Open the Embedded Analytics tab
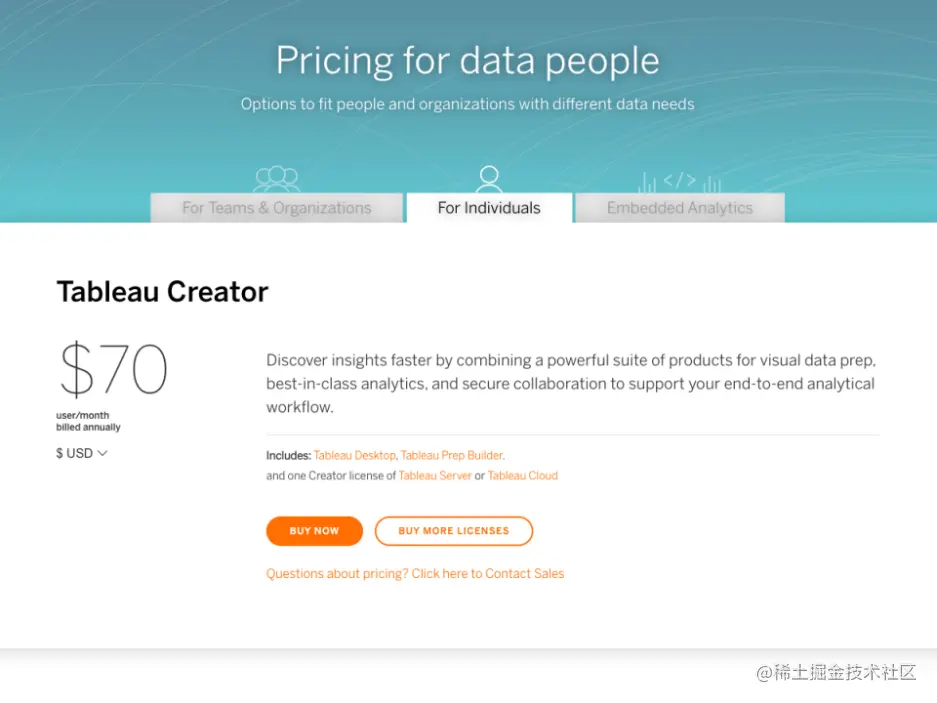The width and height of the screenshot is (937, 703). pos(680,208)
